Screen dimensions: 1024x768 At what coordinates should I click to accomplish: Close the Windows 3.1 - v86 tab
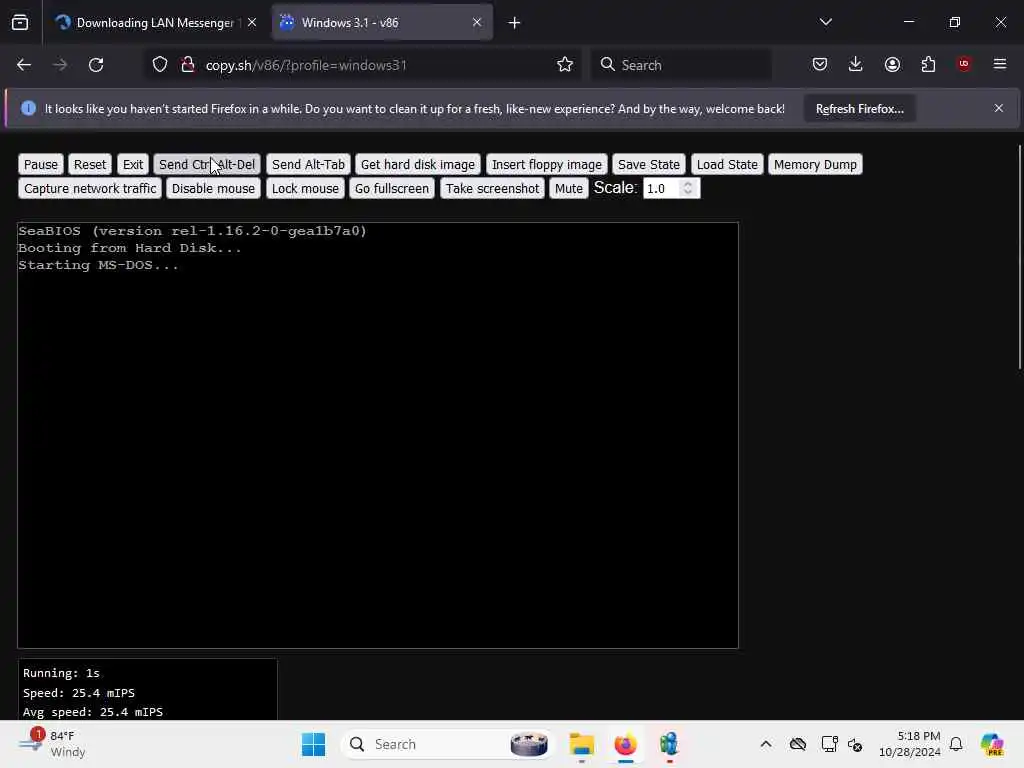tap(477, 22)
